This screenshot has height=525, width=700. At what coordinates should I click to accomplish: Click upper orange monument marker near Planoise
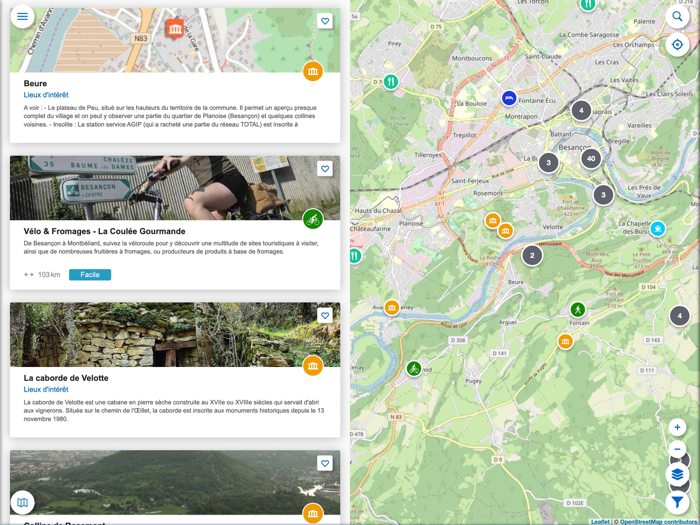pyautogui.click(x=492, y=221)
